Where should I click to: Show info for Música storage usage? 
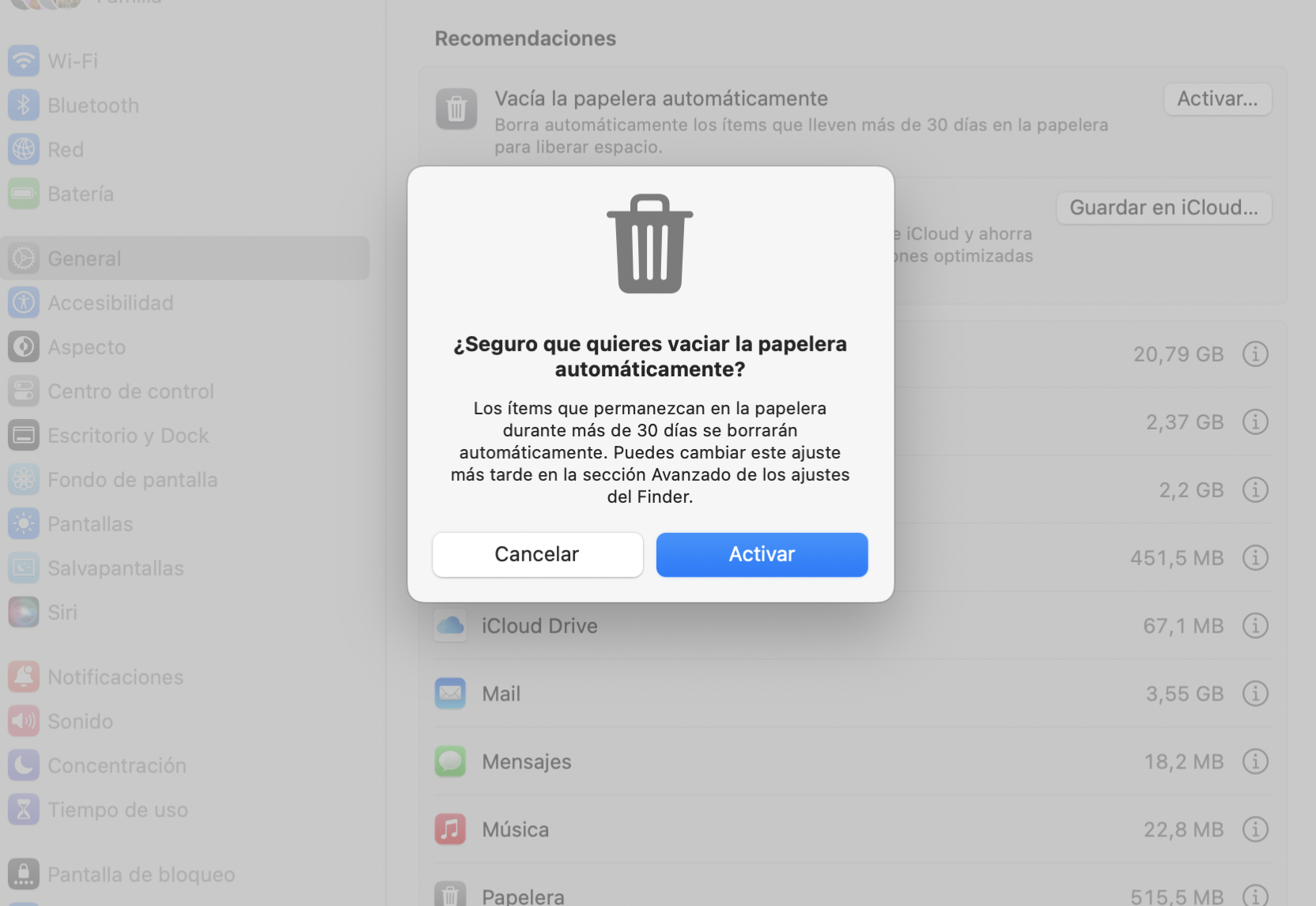(x=1255, y=829)
